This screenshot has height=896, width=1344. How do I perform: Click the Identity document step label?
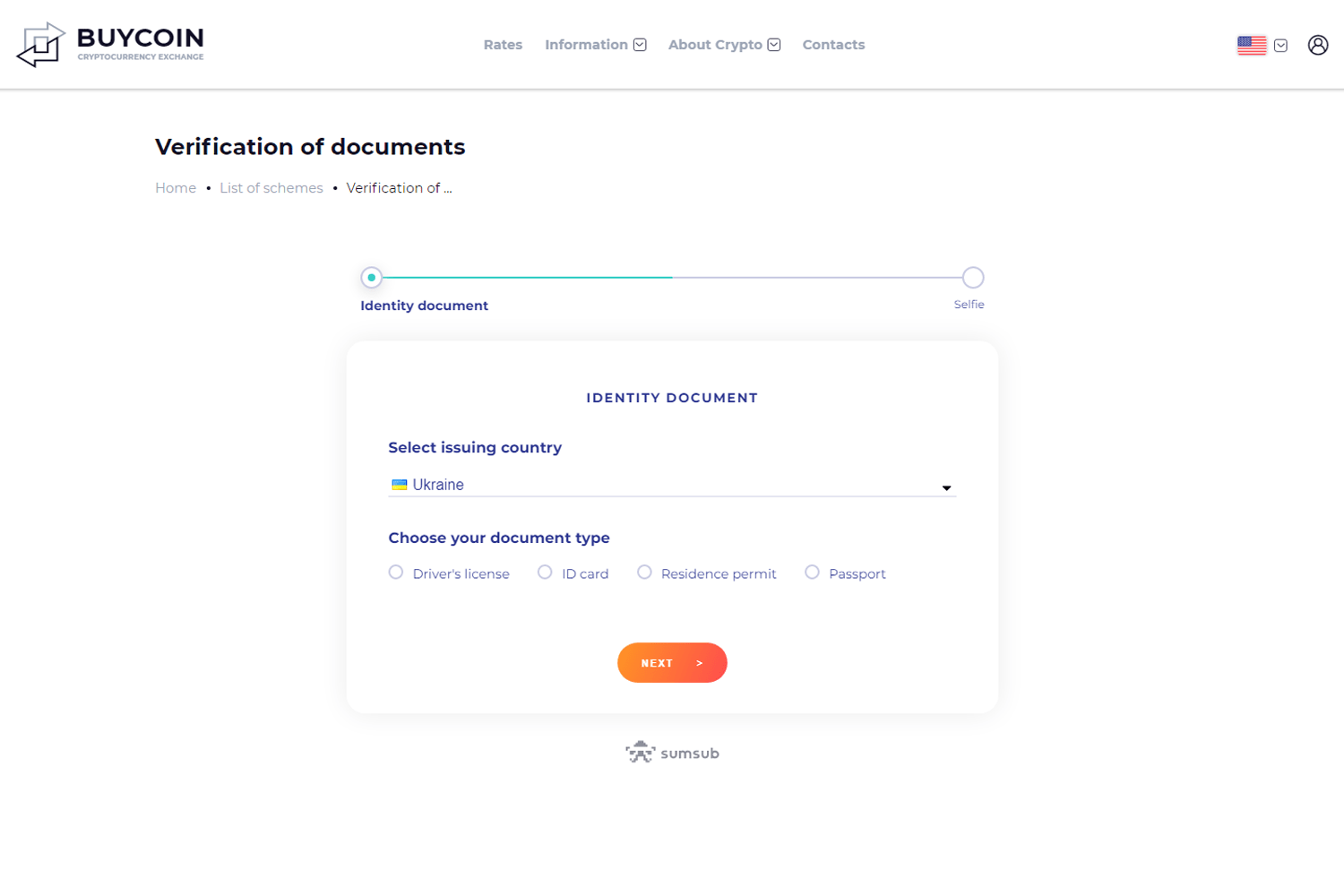point(425,306)
